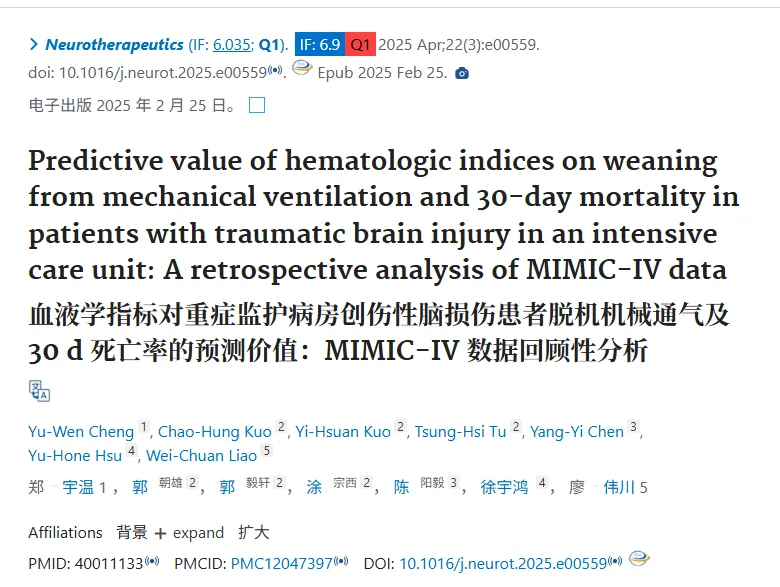Open author Wei-Chuan Liao
Image resolution: width=780 pixels, height=587 pixels.
pos(201,455)
